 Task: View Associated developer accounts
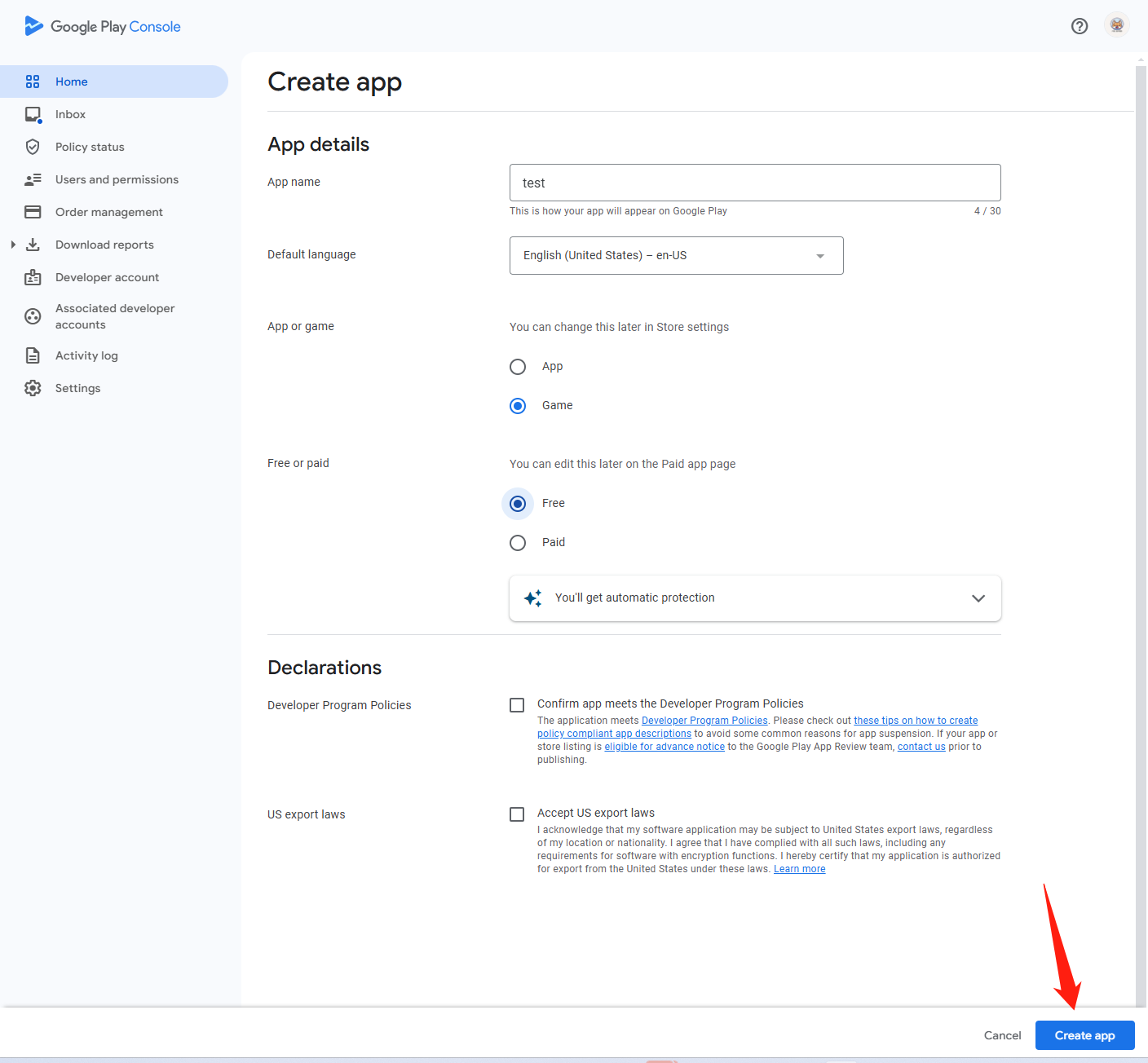pyautogui.click(x=114, y=316)
